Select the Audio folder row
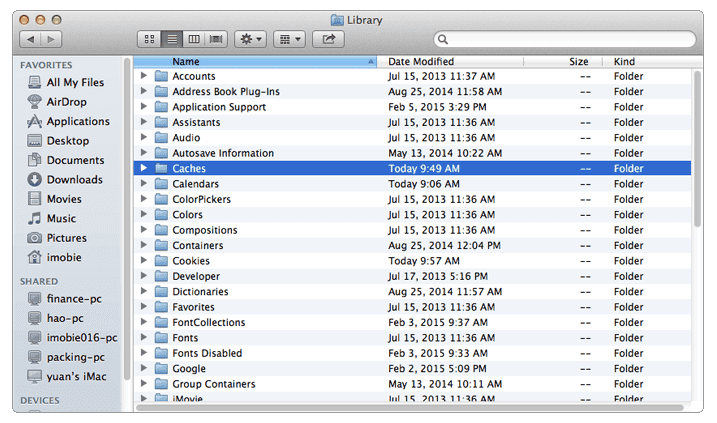The width and height of the screenshot is (717, 423). tap(412, 138)
